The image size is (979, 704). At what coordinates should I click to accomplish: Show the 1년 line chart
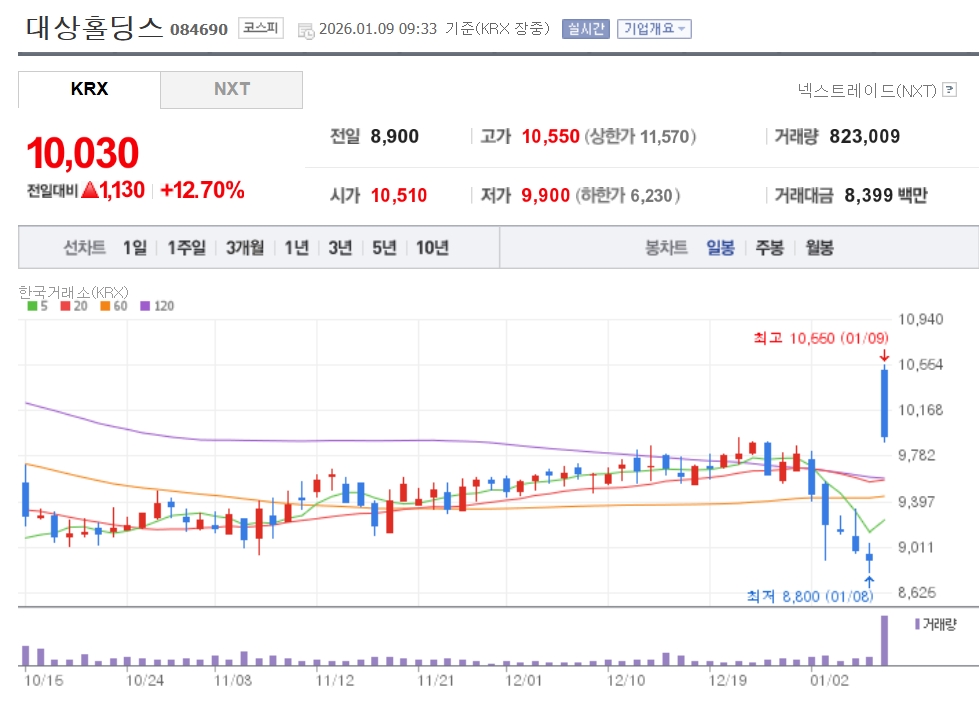296,248
